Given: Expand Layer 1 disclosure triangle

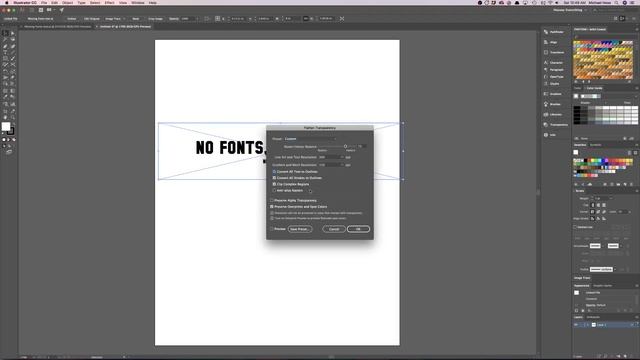Looking at the screenshot, I should 588,325.
